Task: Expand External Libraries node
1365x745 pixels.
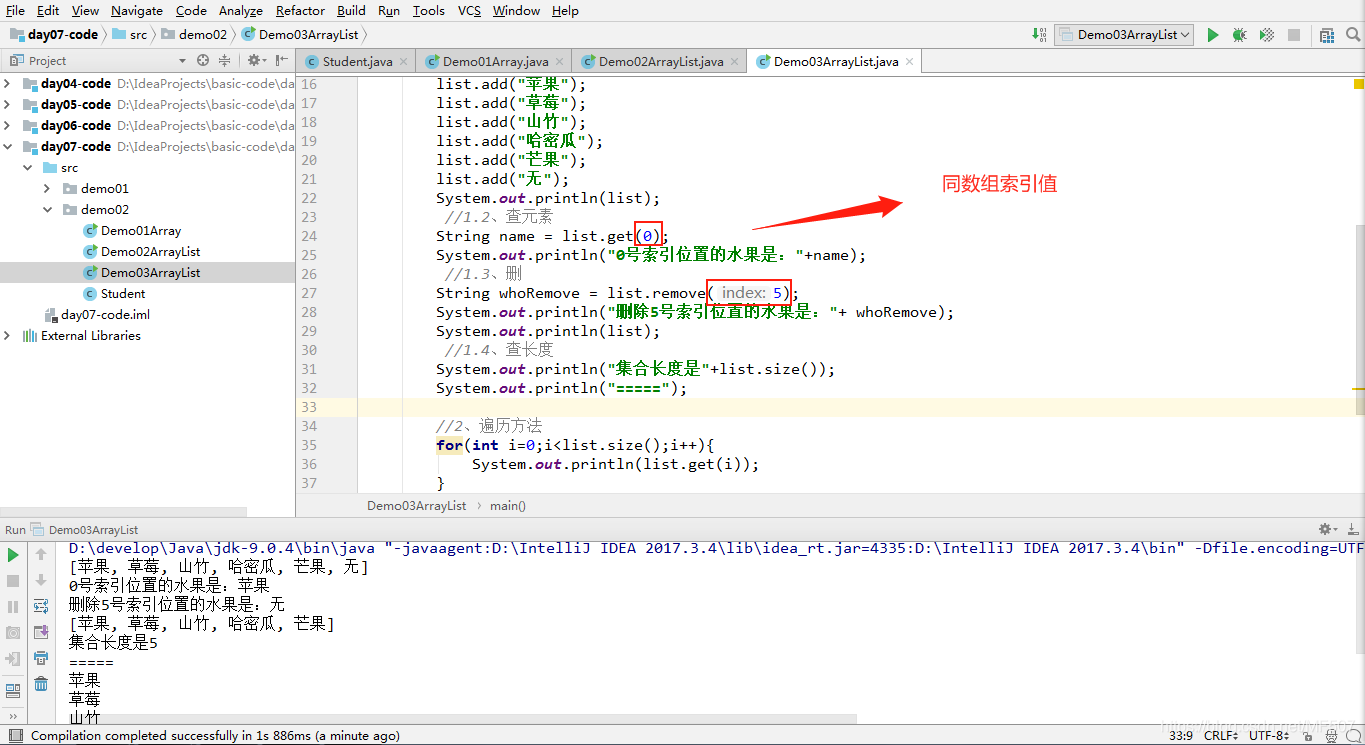Action: (x=8, y=336)
